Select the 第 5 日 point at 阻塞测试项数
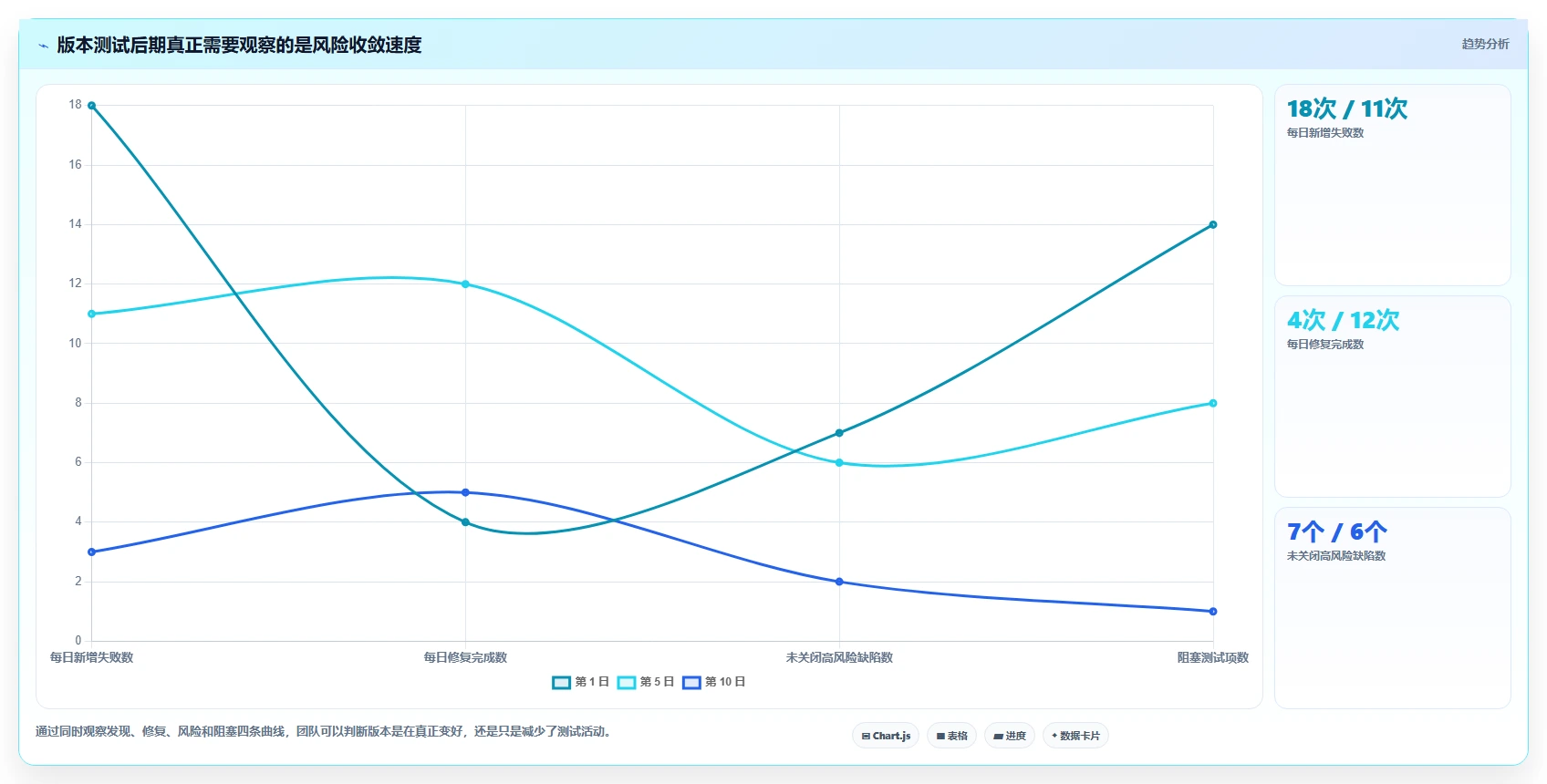 click(1213, 403)
